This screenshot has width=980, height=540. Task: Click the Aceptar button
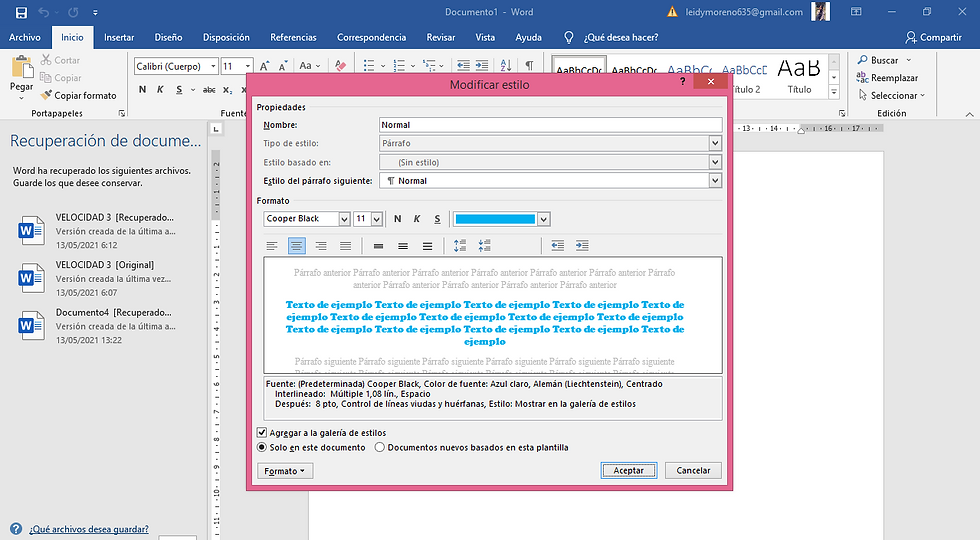click(x=629, y=471)
